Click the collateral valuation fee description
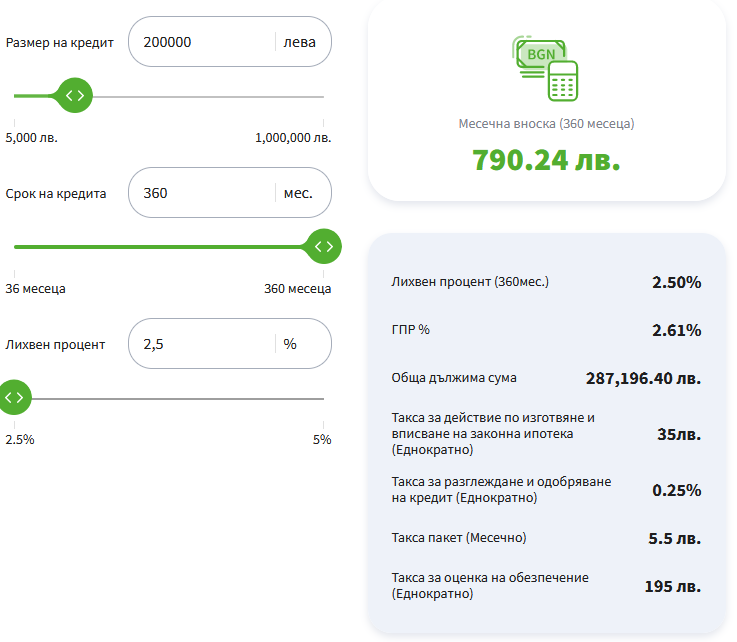This screenshot has height=642, width=737. pos(490,585)
